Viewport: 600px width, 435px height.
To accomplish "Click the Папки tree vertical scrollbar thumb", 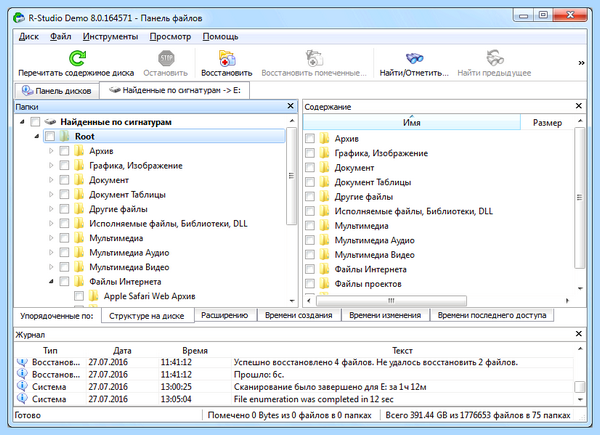I will [291, 176].
